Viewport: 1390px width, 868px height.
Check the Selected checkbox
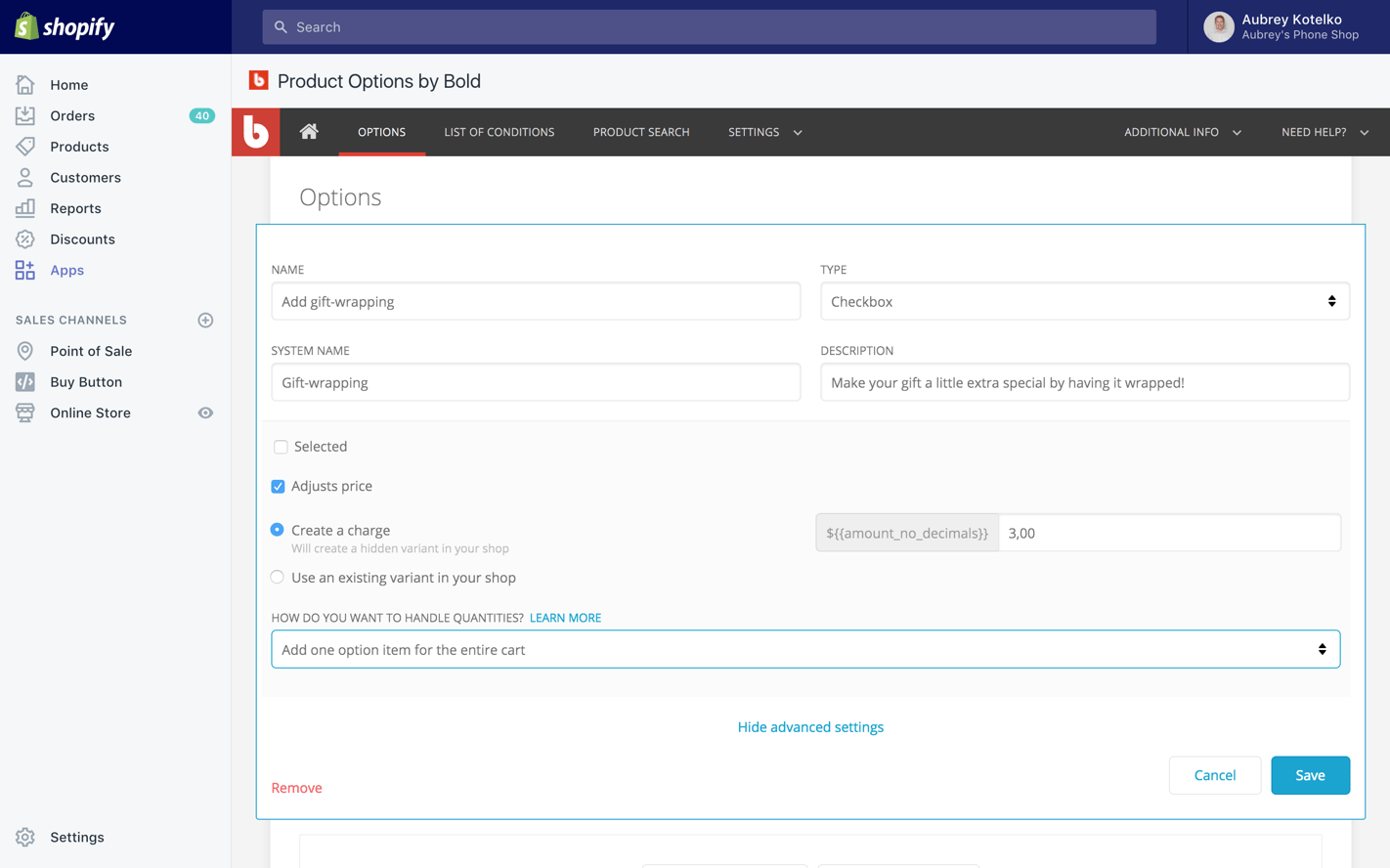281,447
